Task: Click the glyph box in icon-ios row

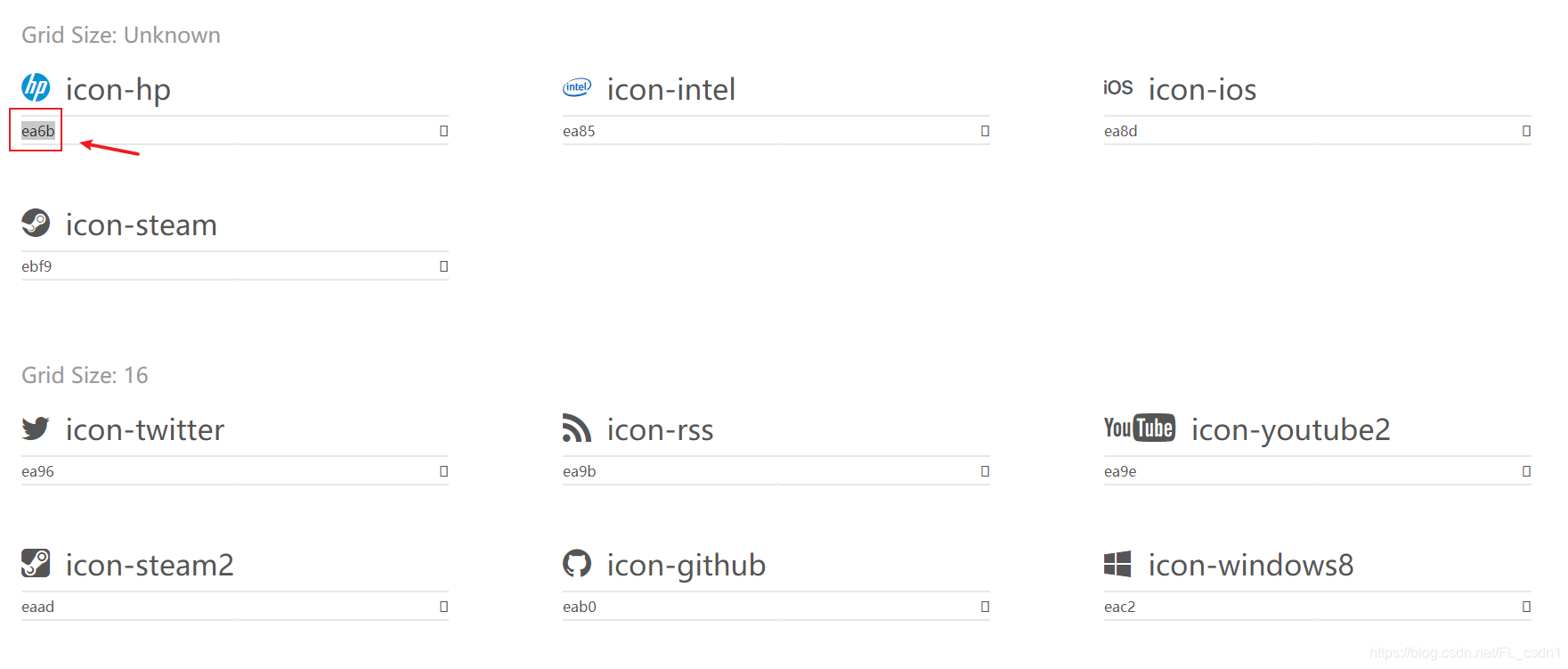Action: pos(1526,131)
